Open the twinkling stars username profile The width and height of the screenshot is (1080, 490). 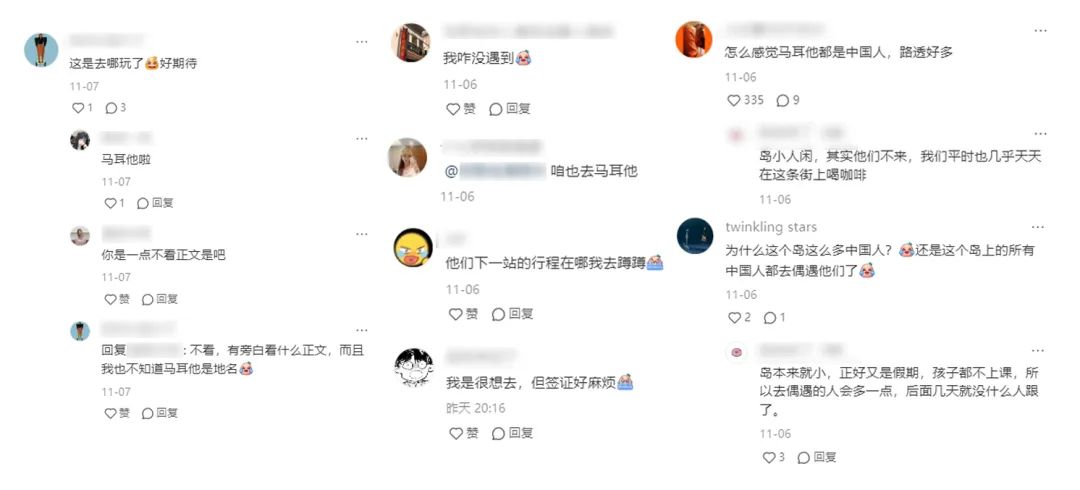coord(771,227)
